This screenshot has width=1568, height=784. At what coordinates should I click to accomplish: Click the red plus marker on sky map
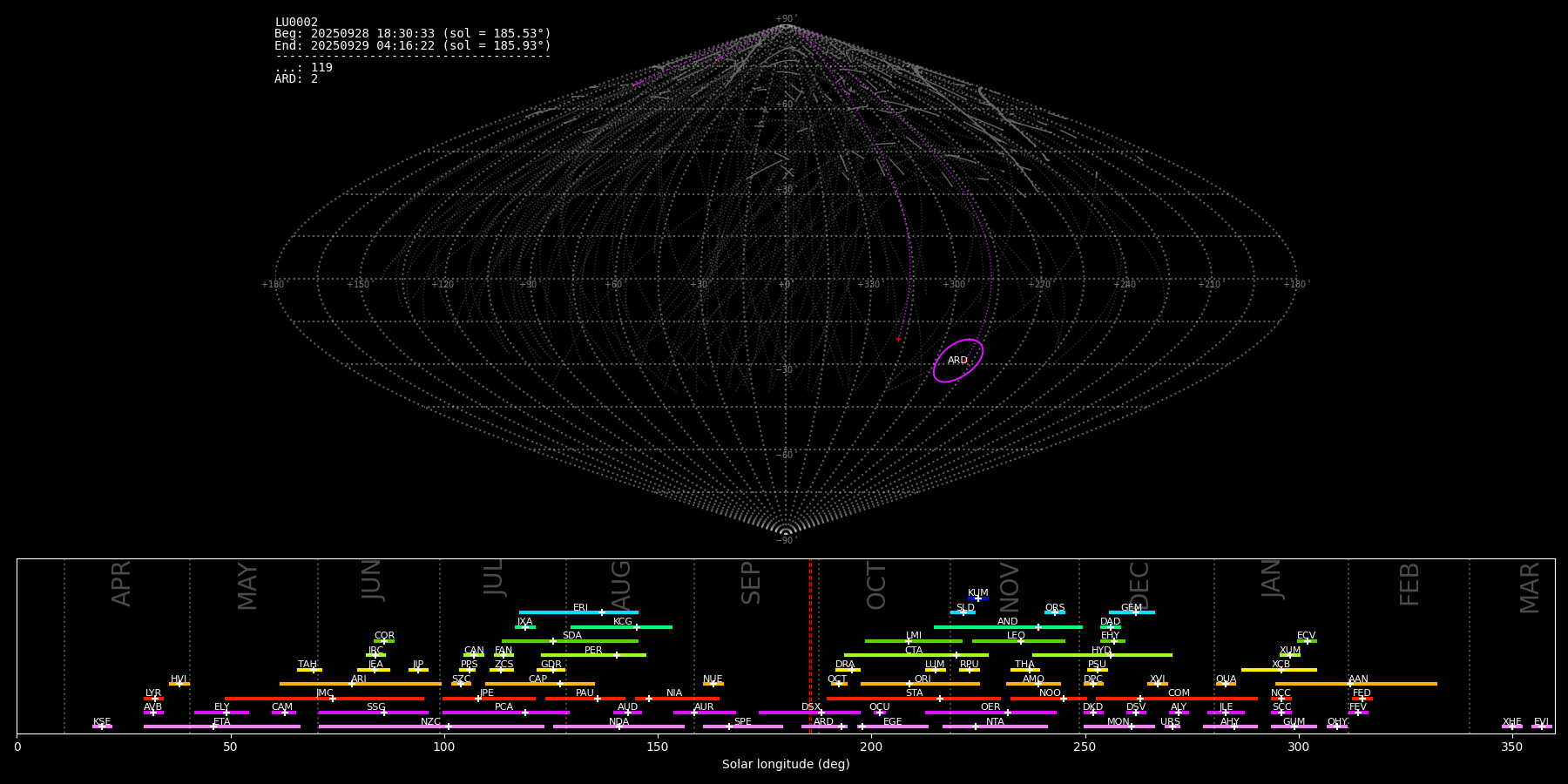898,339
